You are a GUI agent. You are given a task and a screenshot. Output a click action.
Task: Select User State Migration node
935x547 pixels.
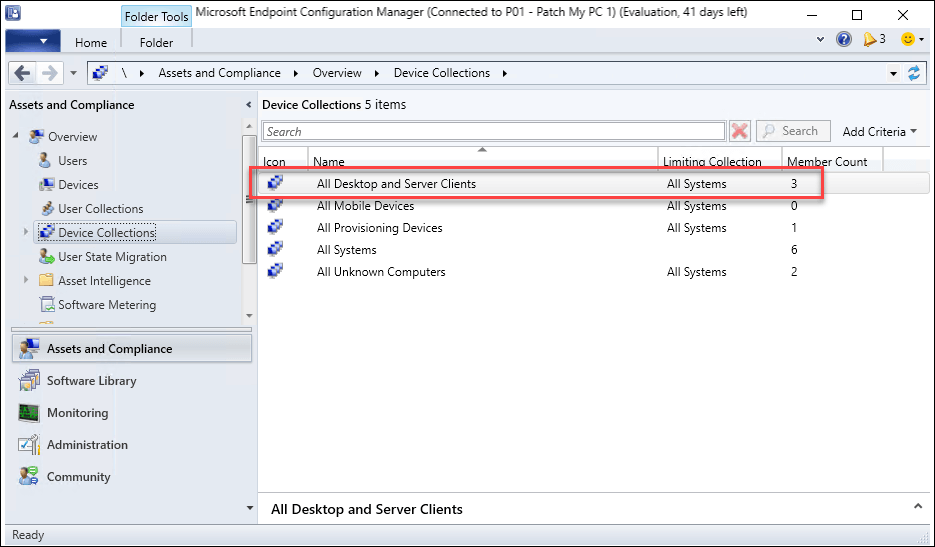click(112, 256)
